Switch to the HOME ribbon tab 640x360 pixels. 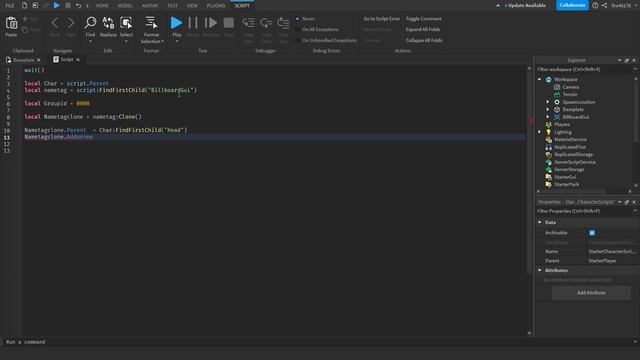pyautogui.click(x=102, y=6)
